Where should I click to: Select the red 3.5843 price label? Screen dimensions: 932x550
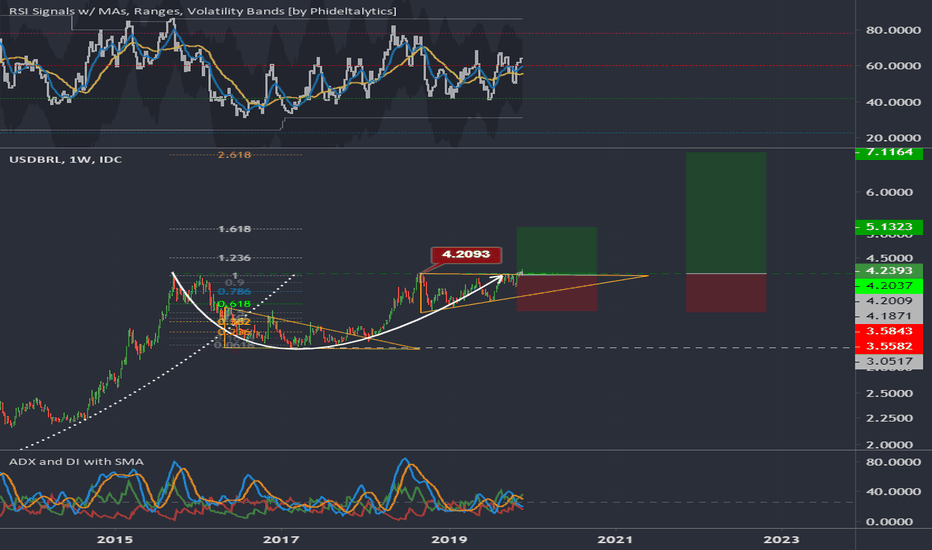click(889, 331)
